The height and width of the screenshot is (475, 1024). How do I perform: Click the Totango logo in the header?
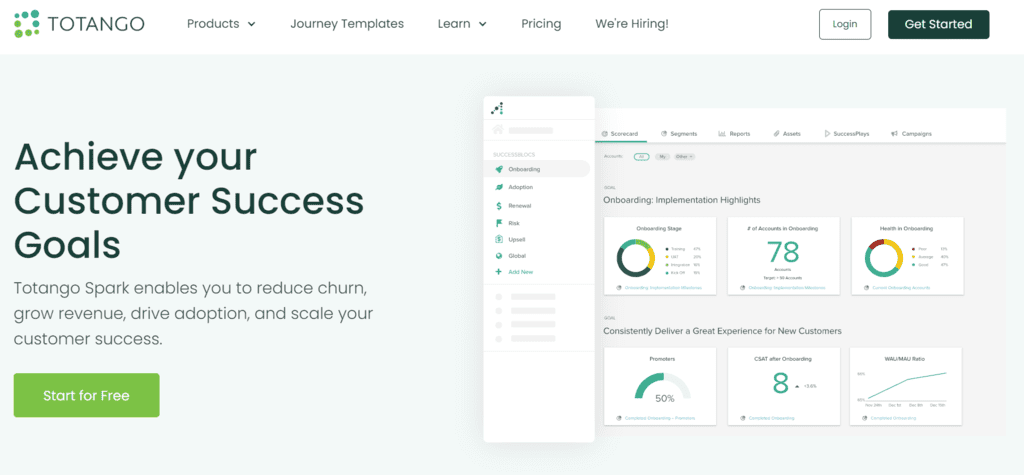coord(79,24)
